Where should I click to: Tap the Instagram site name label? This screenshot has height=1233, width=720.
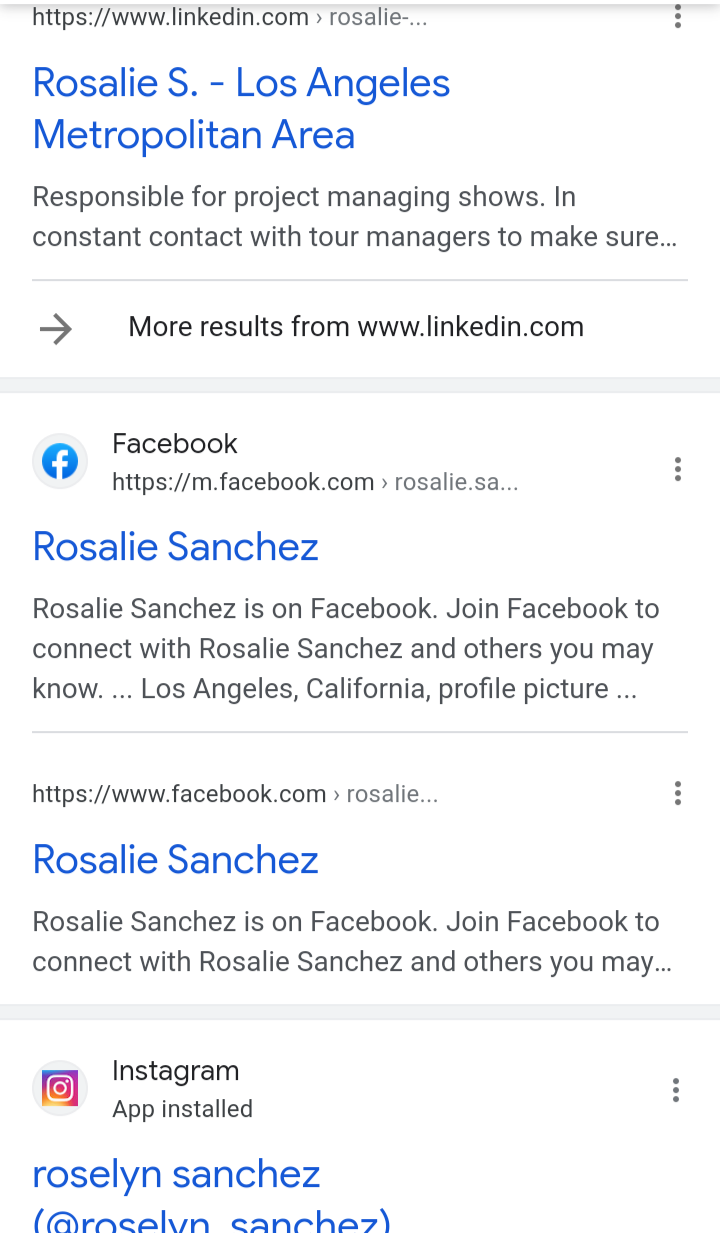[x=176, y=1071]
